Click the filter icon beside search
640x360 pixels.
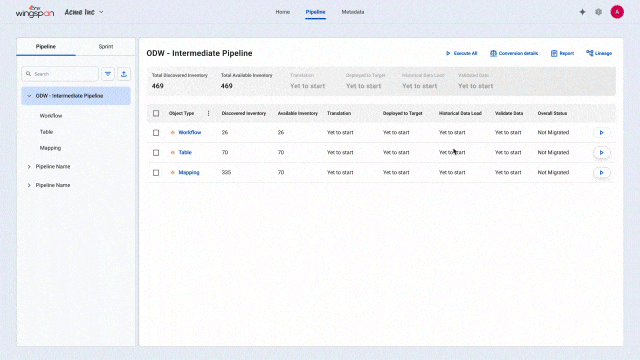click(108, 74)
